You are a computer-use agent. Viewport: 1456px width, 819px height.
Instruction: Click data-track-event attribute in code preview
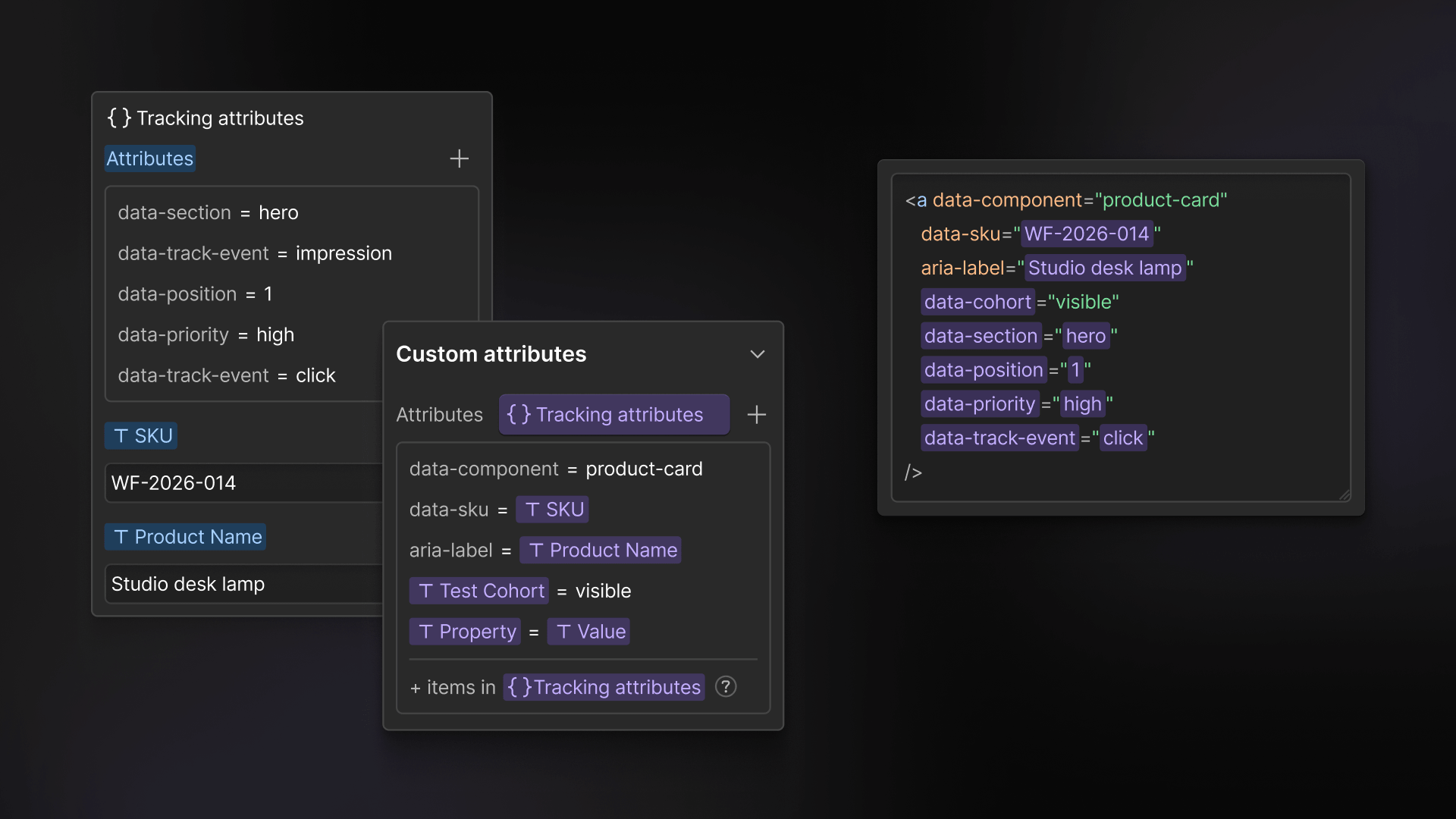coord(999,438)
